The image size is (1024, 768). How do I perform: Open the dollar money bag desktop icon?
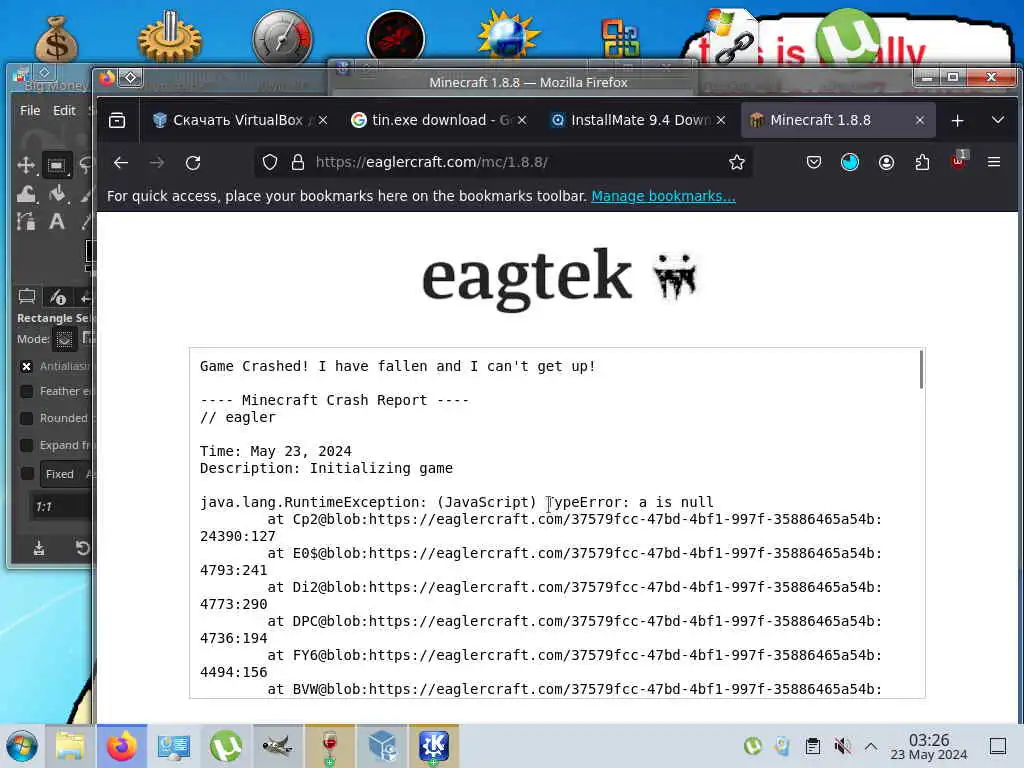tap(57, 39)
